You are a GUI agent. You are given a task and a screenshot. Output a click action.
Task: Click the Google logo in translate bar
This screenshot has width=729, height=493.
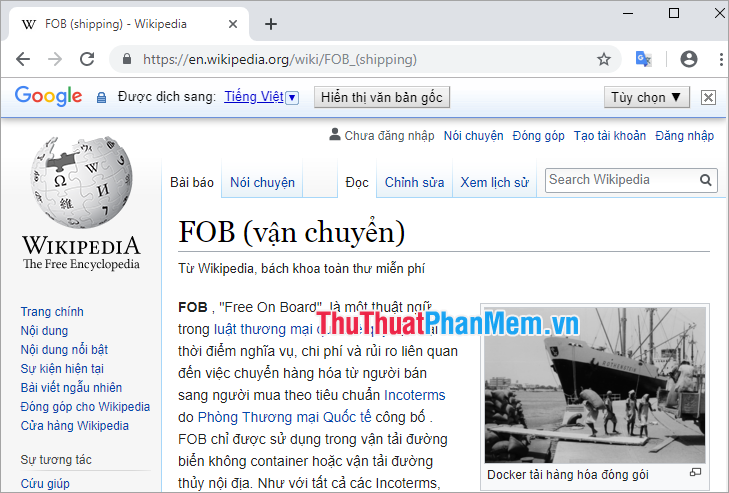coord(48,96)
